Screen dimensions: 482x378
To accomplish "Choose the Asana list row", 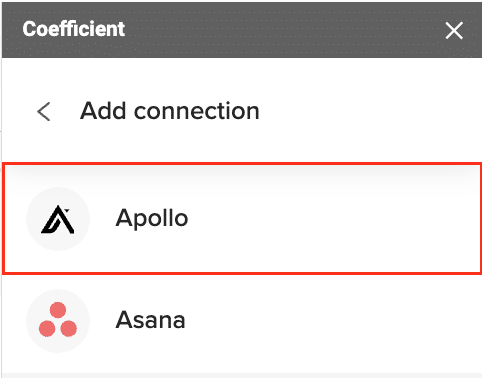I will pyautogui.click(x=242, y=323).
